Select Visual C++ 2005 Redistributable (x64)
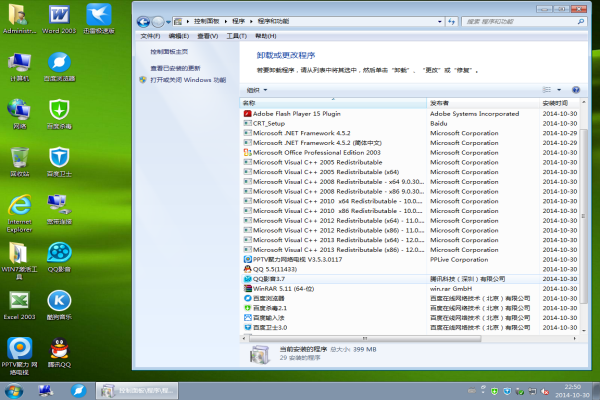This screenshot has width=600, height=400. pyautogui.click(x=409, y=172)
